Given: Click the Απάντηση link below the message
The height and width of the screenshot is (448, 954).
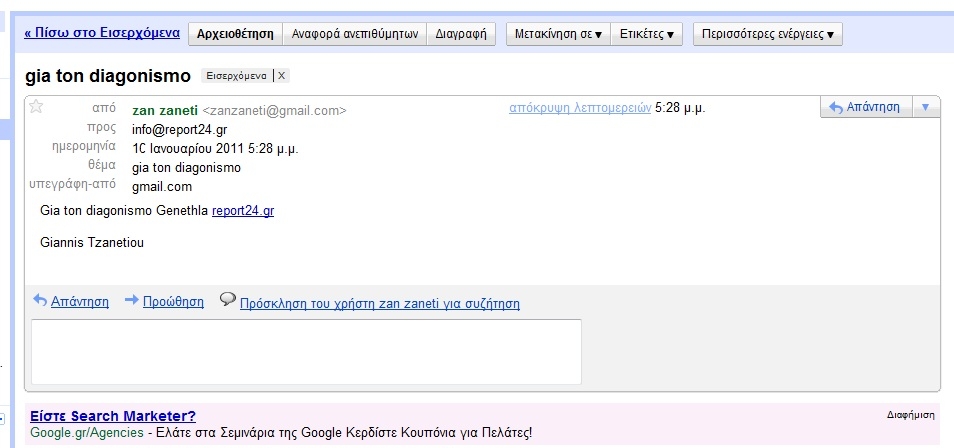Looking at the screenshot, I should tap(80, 301).
